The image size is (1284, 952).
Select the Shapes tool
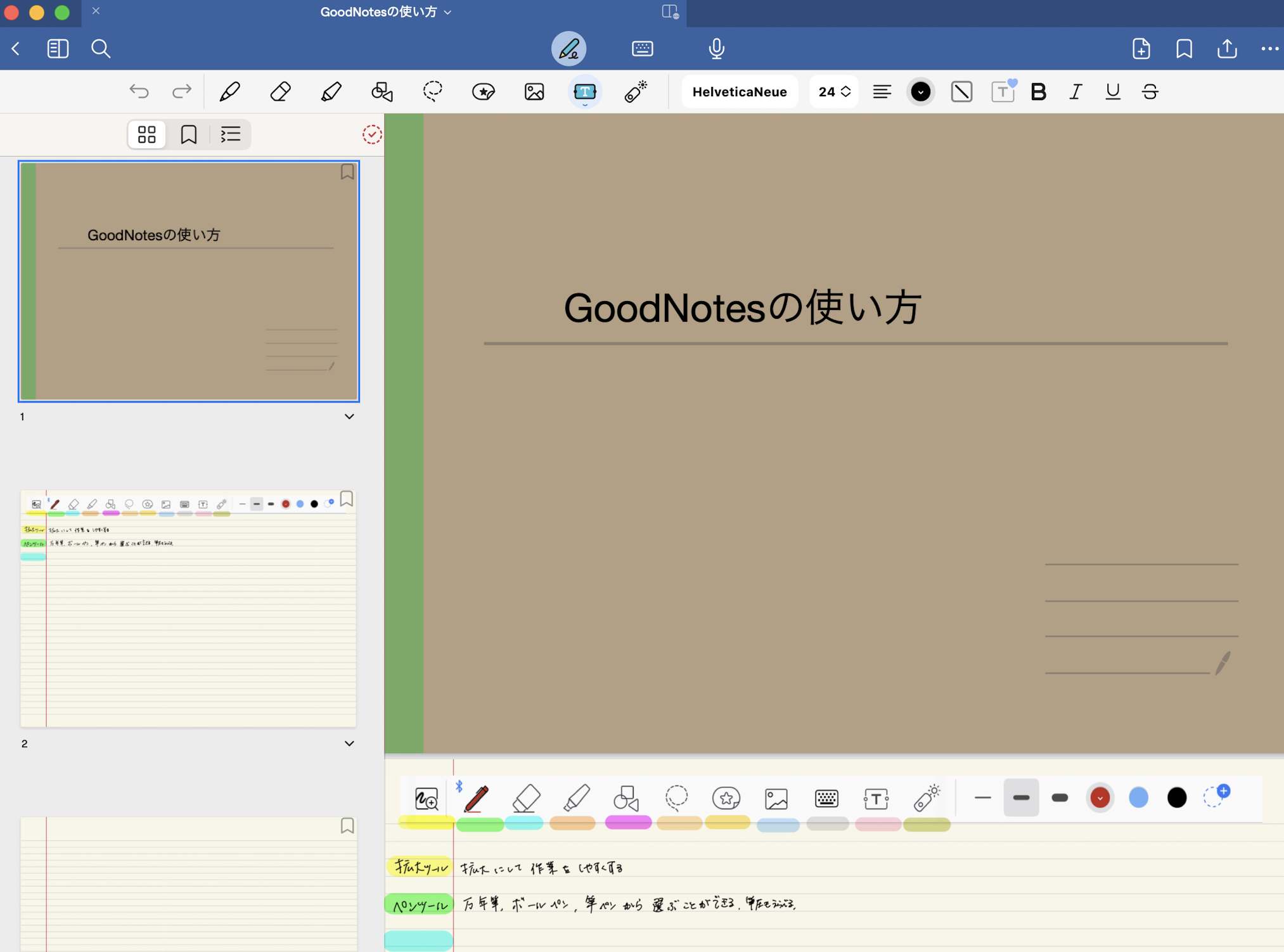[382, 92]
